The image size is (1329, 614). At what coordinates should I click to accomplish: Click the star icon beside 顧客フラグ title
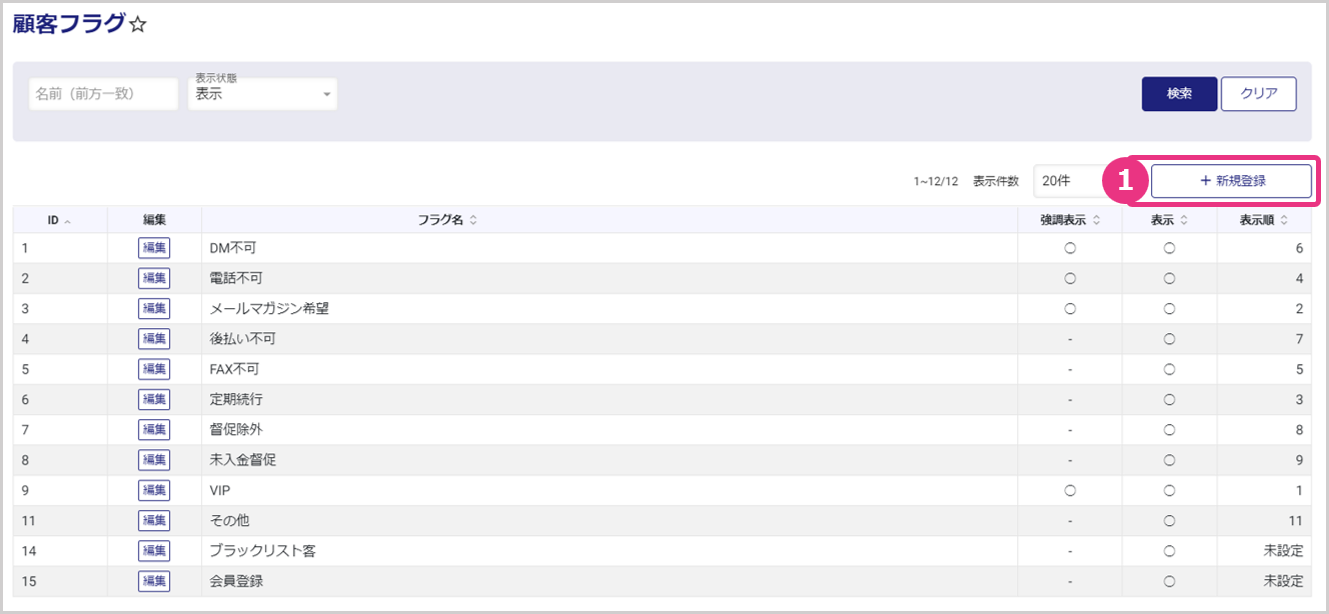pos(138,26)
